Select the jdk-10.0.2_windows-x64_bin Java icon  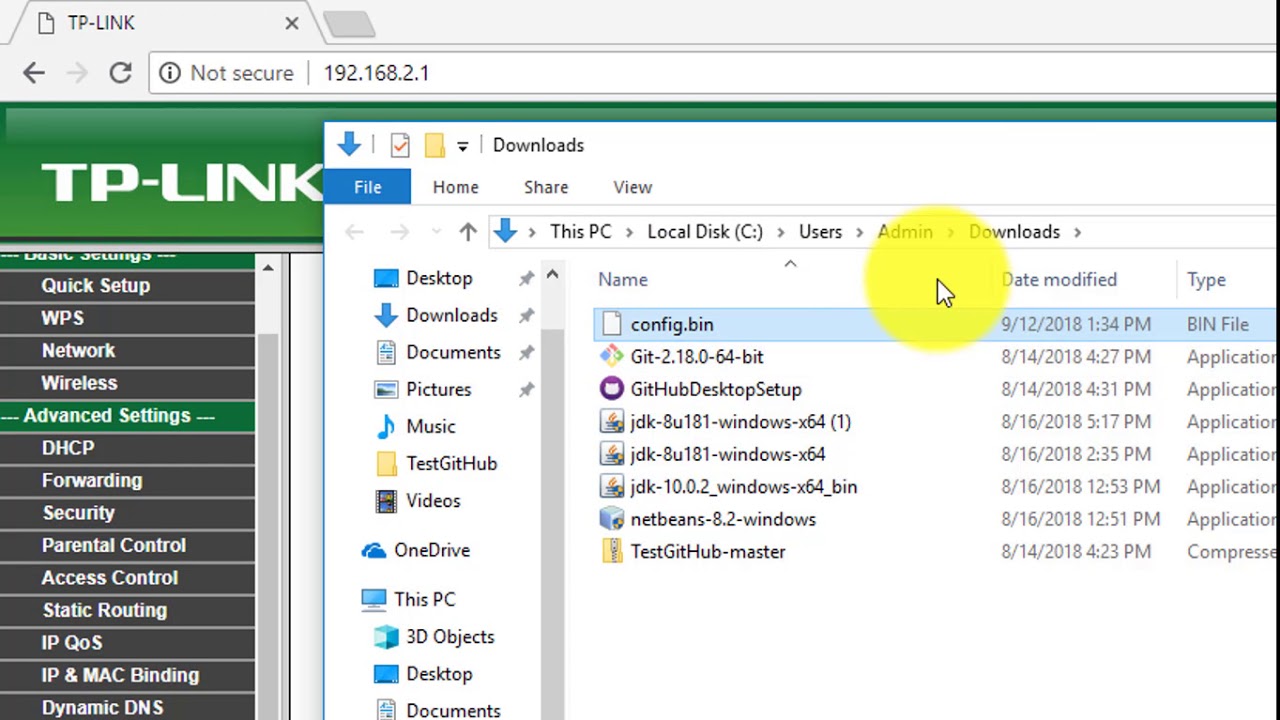click(612, 487)
